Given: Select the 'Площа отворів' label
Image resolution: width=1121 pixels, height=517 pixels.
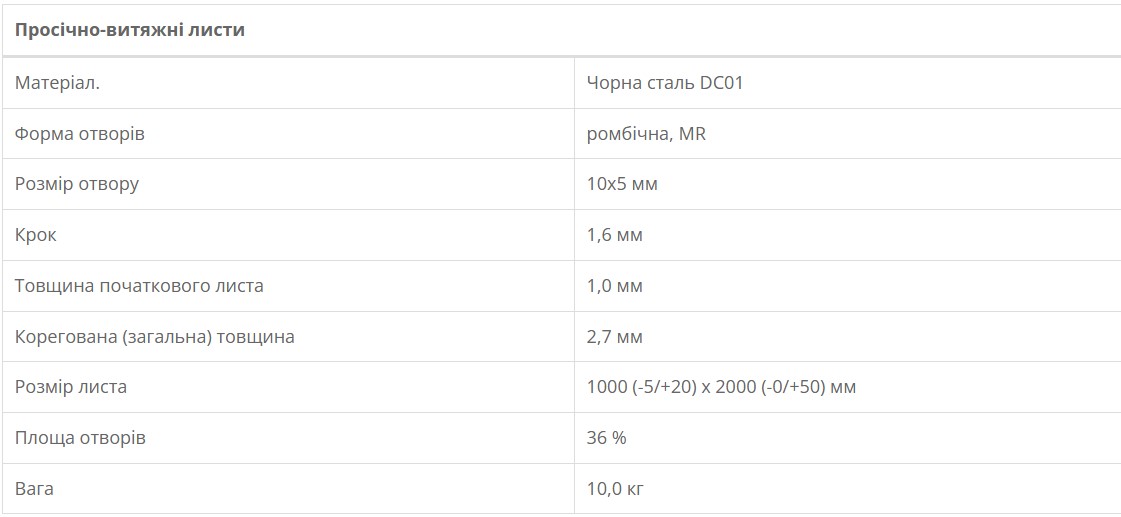Looking at the screenshot, I should [80, 438].
